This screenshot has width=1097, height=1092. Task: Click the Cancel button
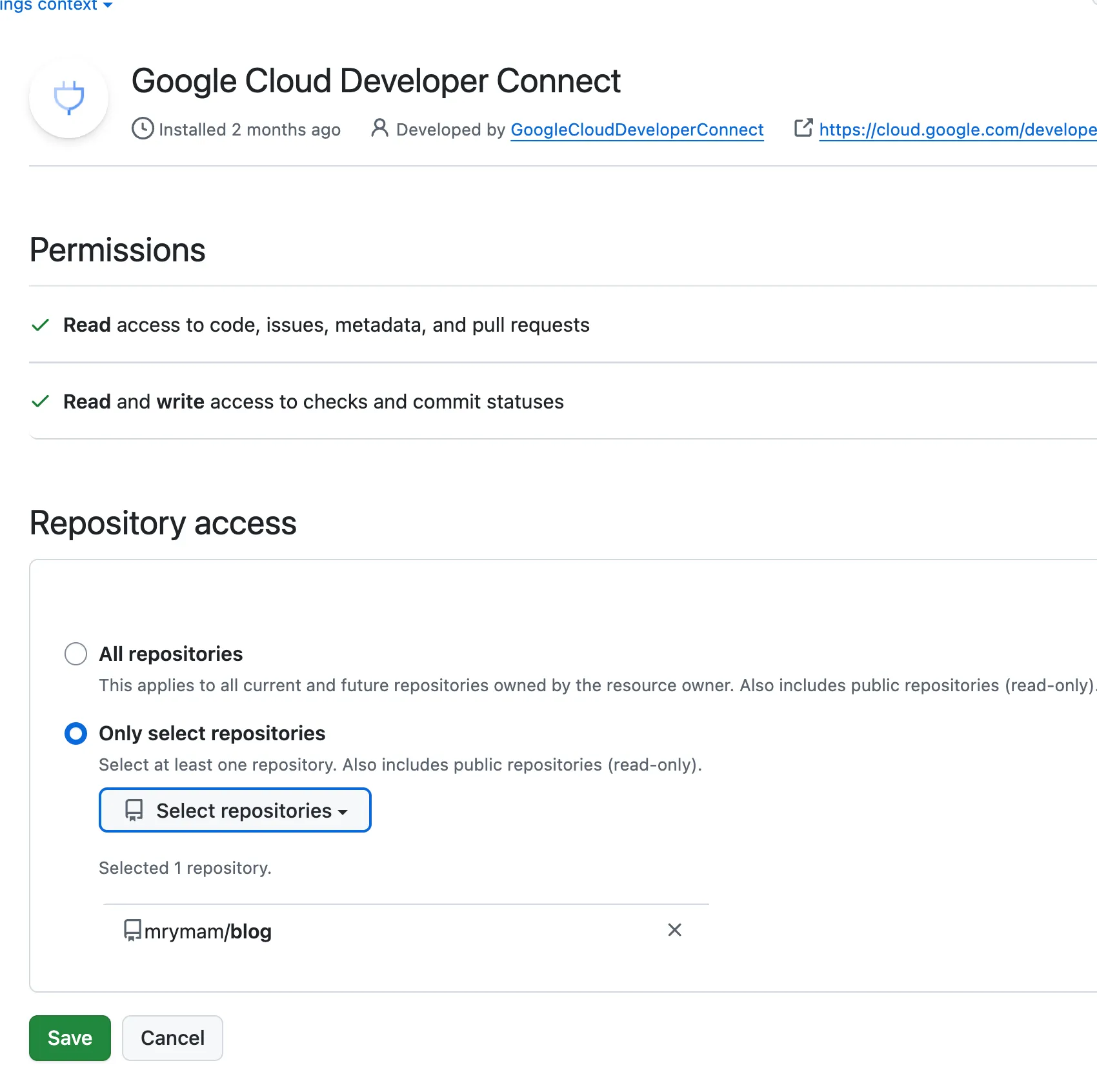pos(172,1038)
